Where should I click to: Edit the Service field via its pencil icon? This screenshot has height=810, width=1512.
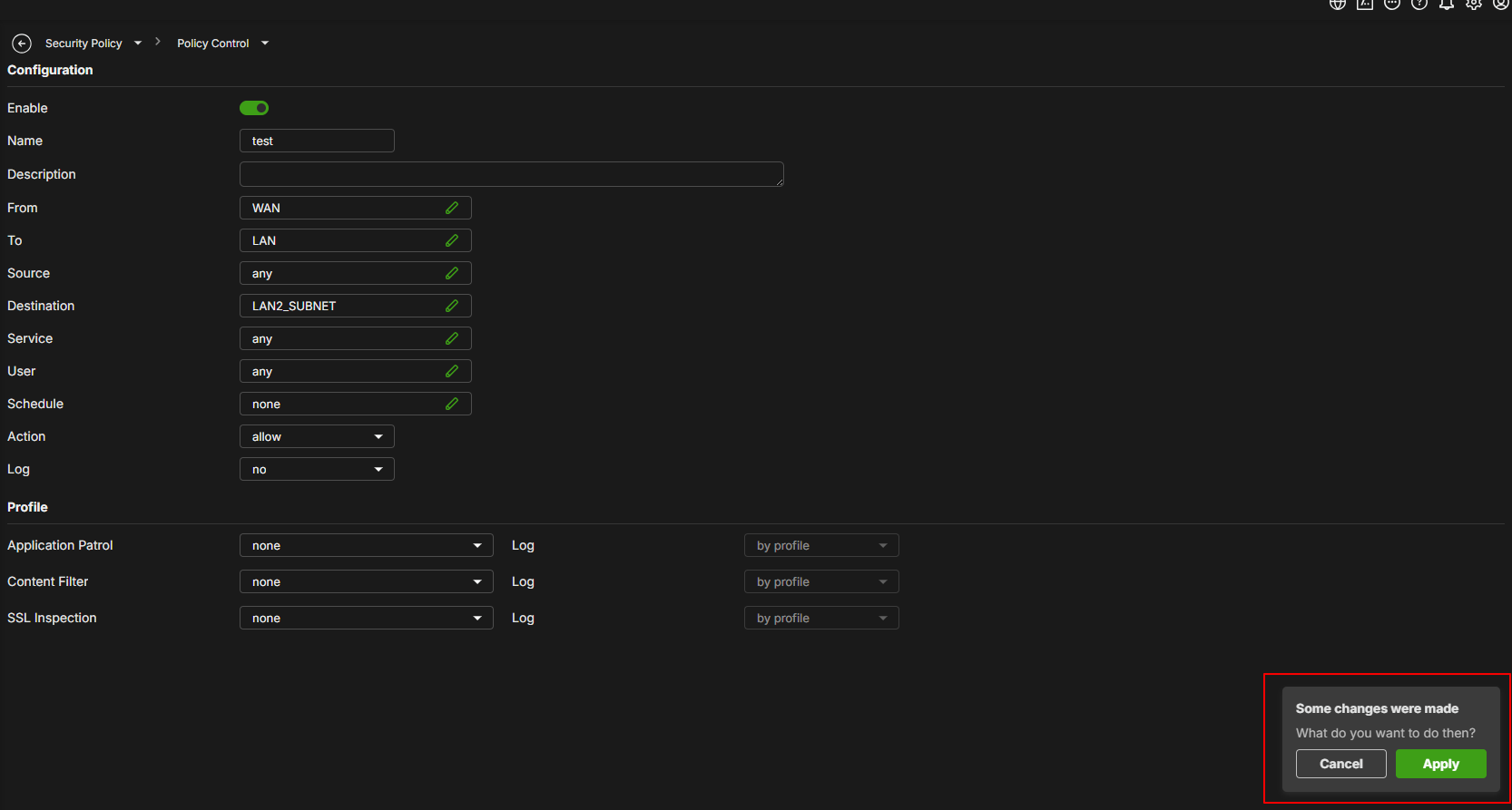[x=452, y=338]
